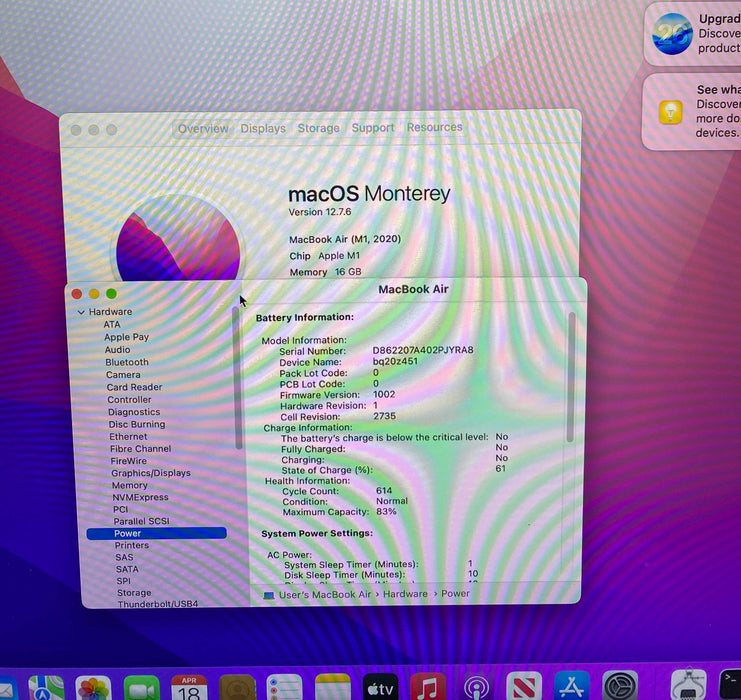The width and height of the screenshot is (741, 700).
Task: Select Apple Pay in the sidebar
Action: point(126,337)
